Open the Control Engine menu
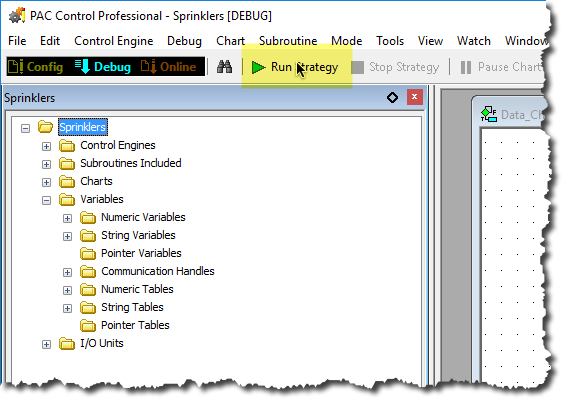This screenshot has height=399, width=562. [x=114, y=41]
